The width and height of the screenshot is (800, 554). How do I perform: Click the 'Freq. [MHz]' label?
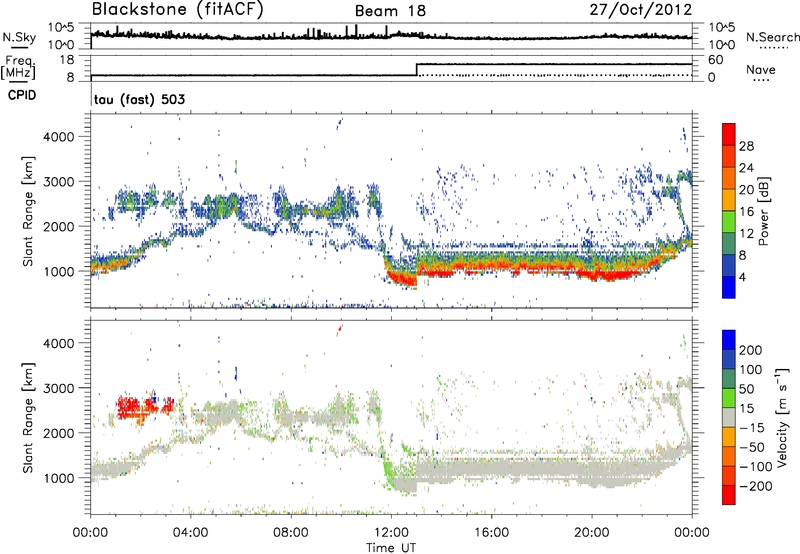pyautogui.click(x=20, y=67)
